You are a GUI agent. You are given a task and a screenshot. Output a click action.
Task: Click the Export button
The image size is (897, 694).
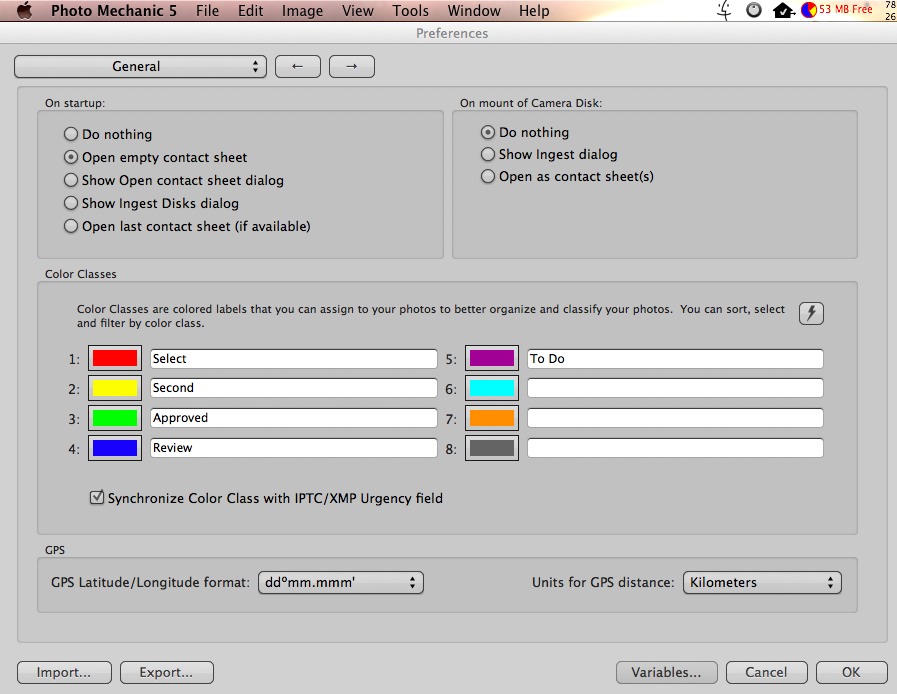coord(166,672)
